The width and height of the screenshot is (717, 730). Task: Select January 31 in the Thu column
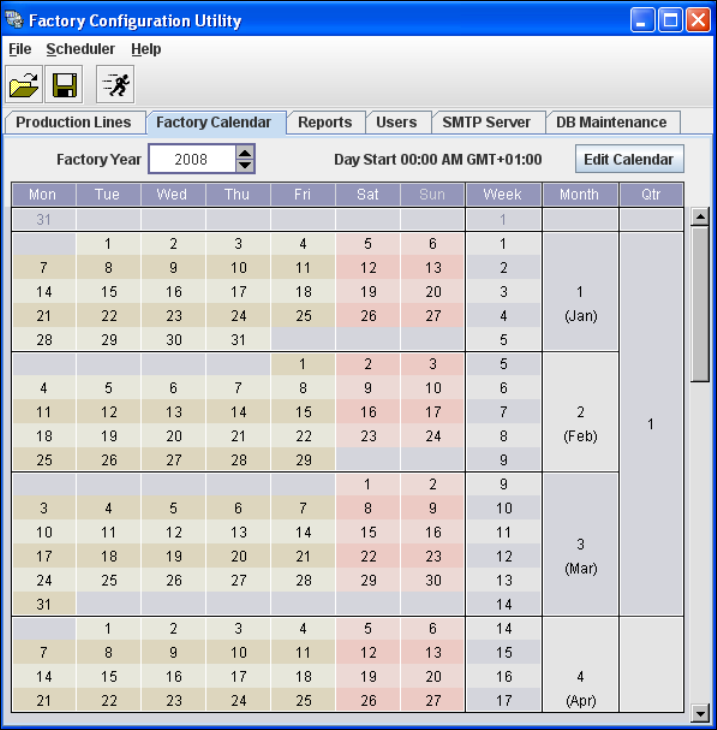[238, 340]
